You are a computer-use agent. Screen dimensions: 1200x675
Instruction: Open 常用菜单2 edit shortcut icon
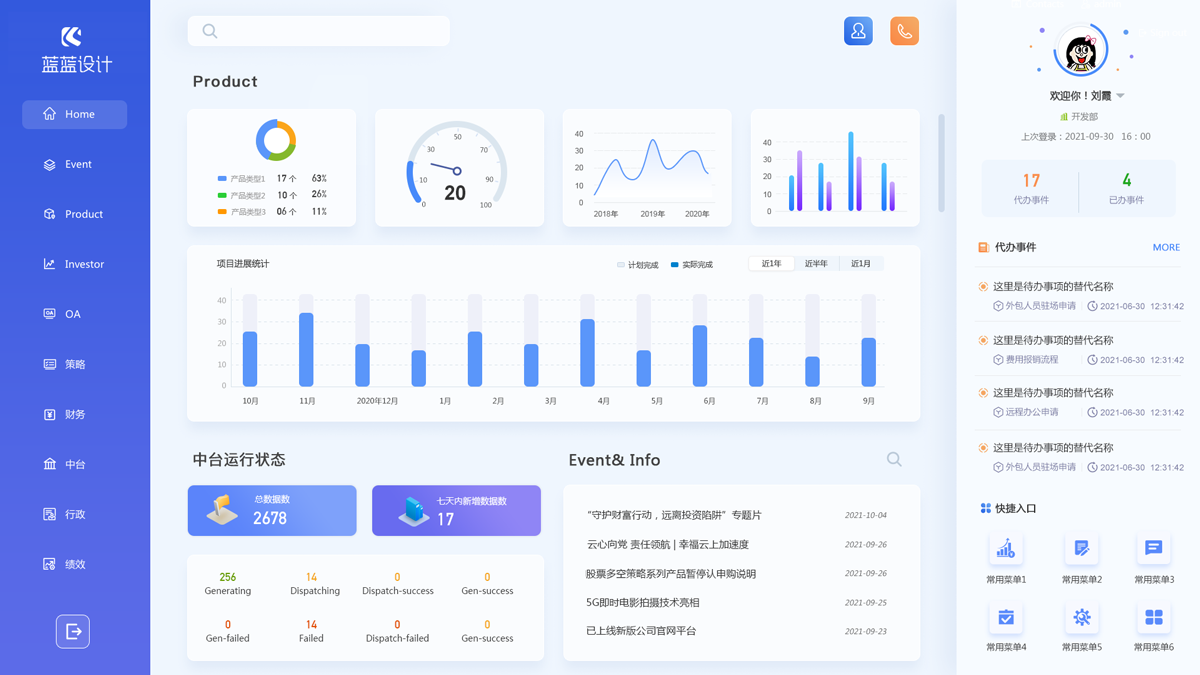tap(1081, 548)
